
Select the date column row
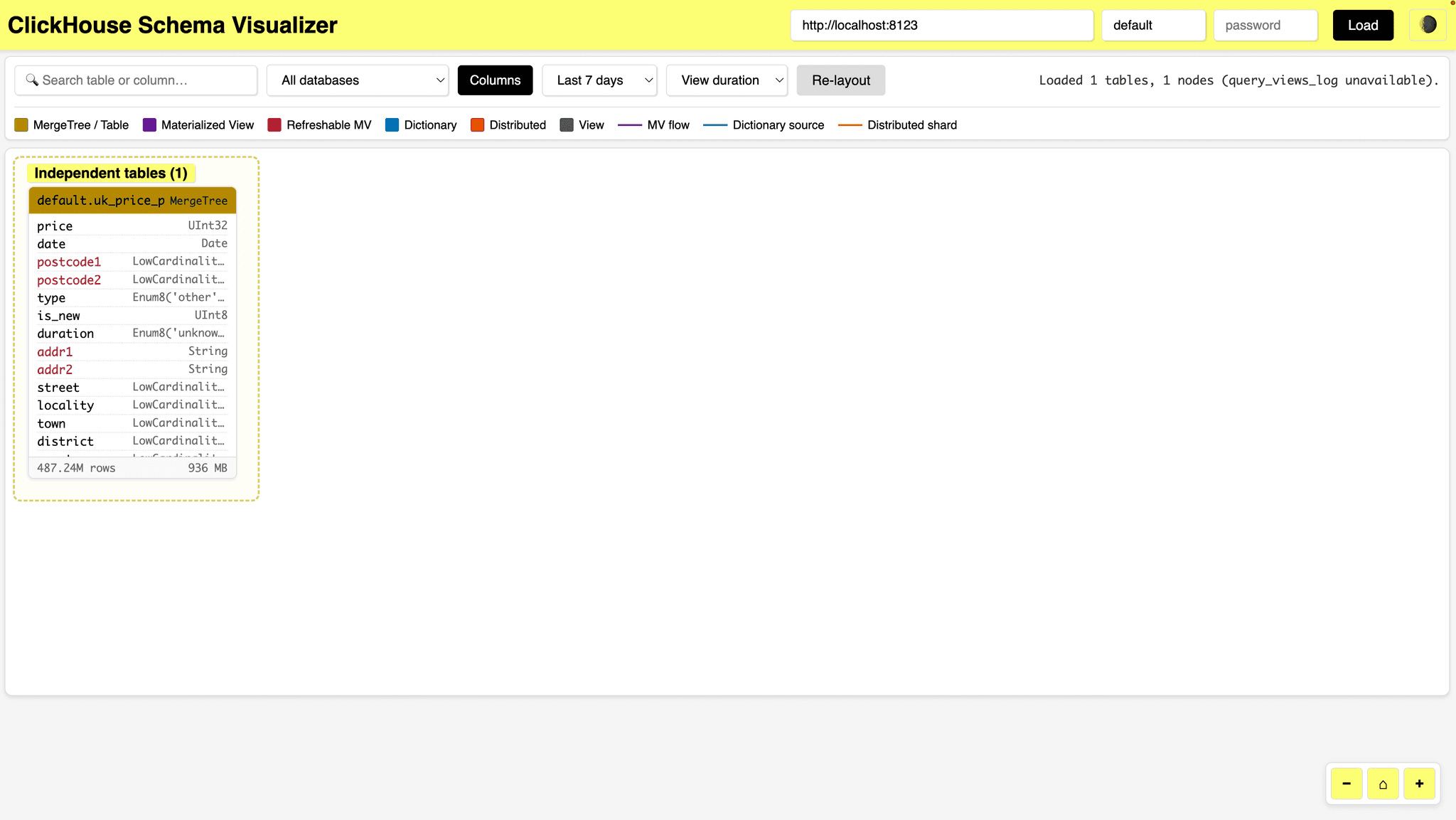pos(132,243)
